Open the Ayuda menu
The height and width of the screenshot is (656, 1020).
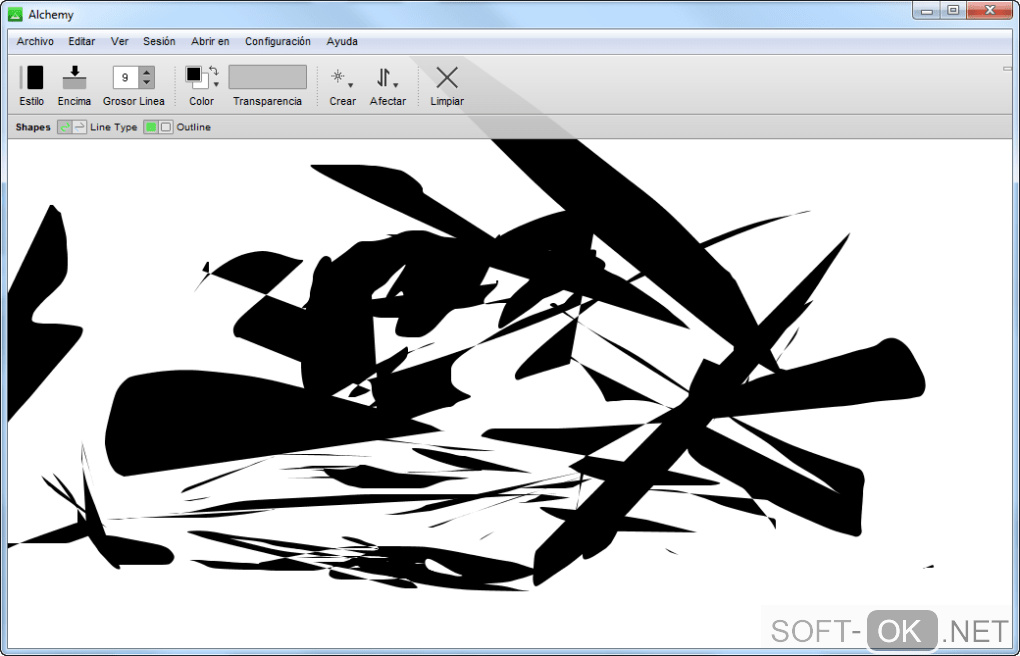[x=342, y=41]
